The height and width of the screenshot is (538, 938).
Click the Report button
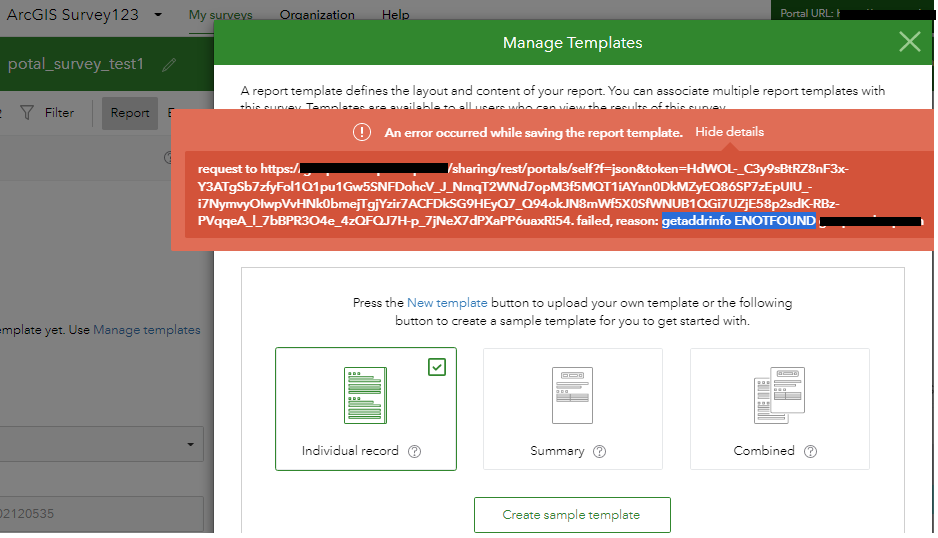(x=130, y=113)
